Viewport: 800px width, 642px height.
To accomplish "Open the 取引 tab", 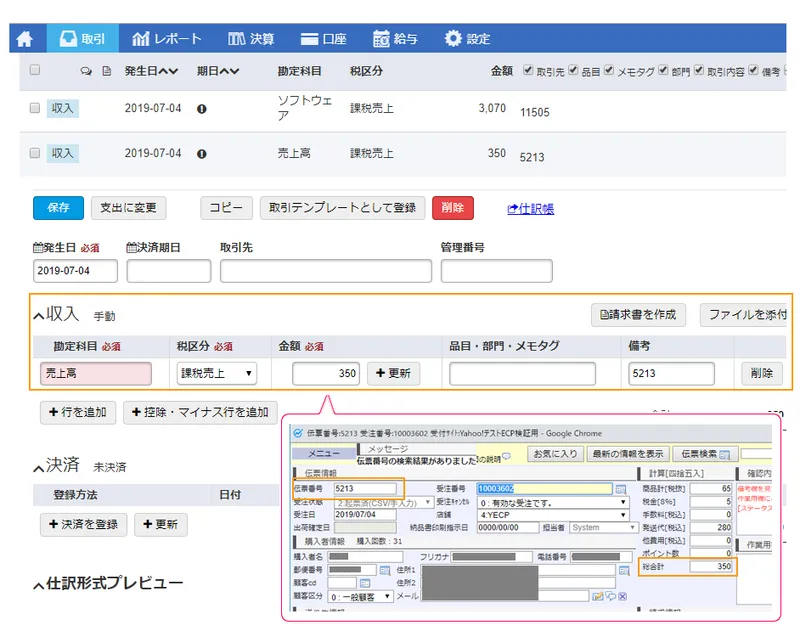I will [x=83, y=38].
